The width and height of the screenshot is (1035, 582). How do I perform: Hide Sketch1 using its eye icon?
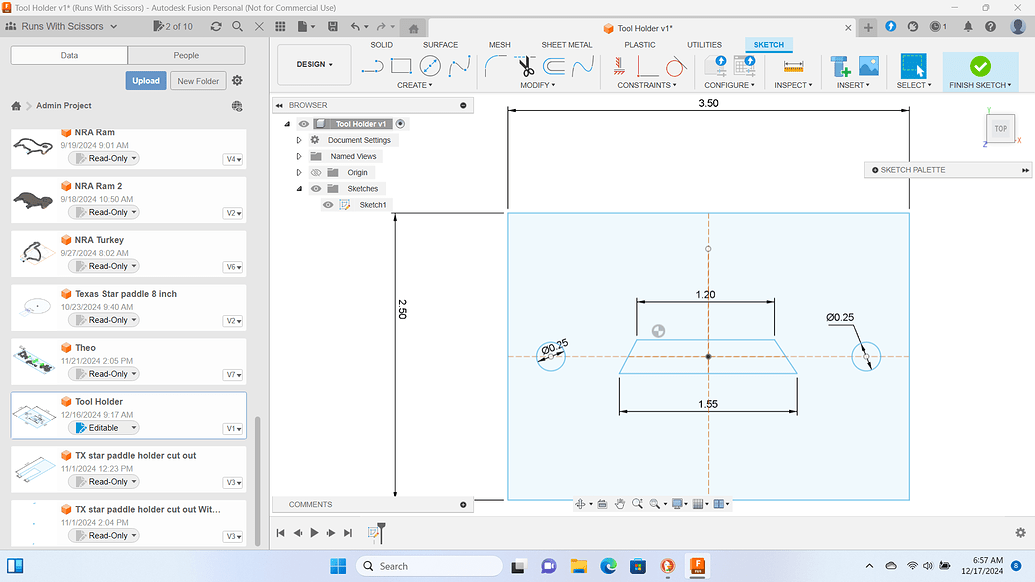pos(327,204)
